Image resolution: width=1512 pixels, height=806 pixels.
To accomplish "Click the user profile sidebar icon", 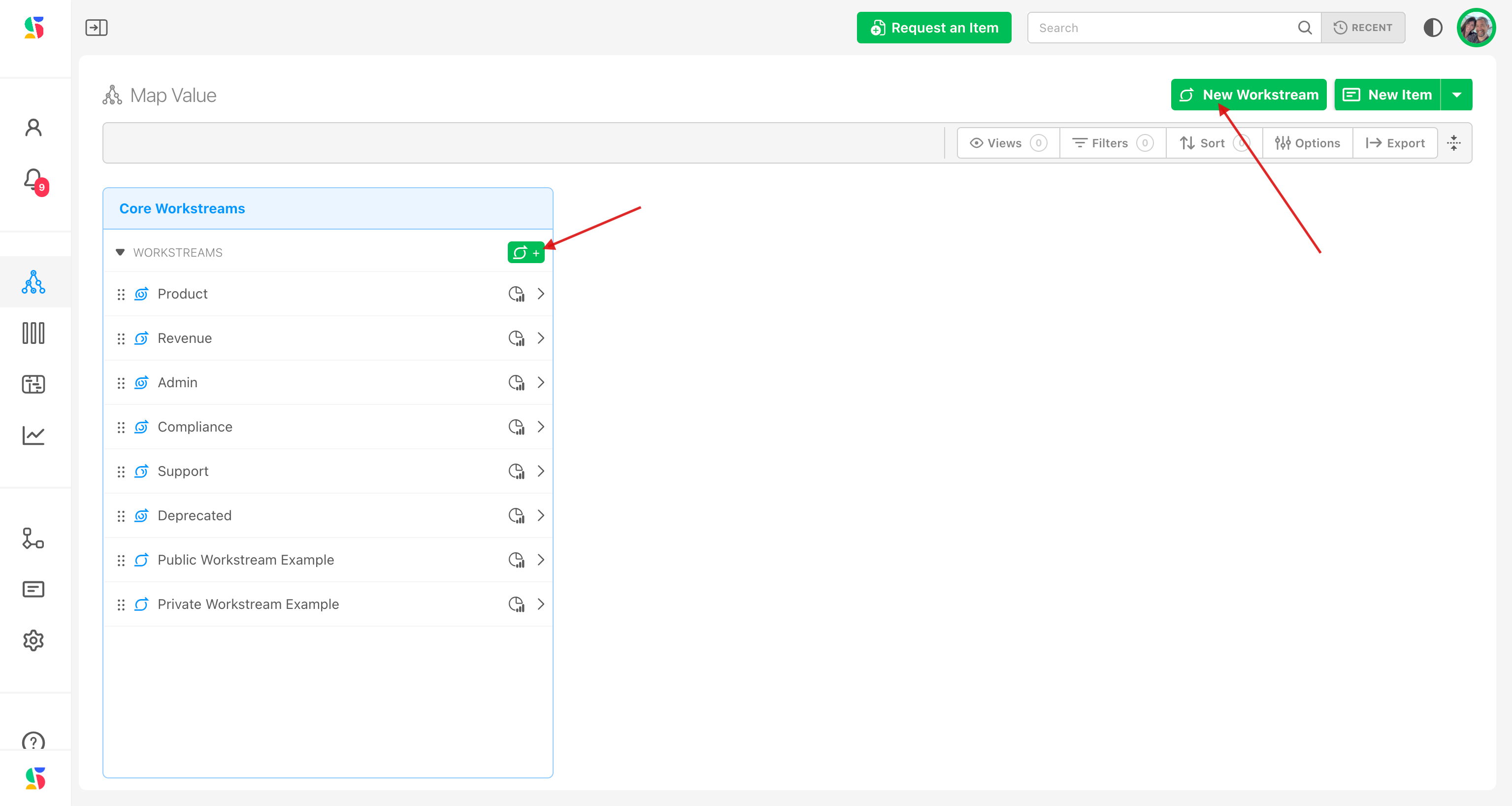I will (33, 128).
